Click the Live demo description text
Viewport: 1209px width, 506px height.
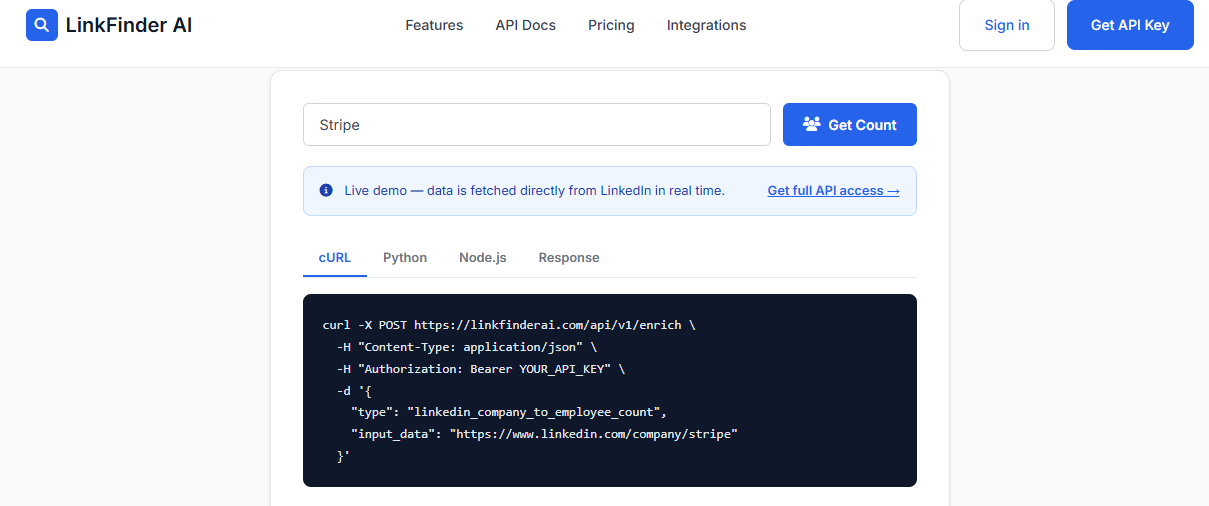535,190
